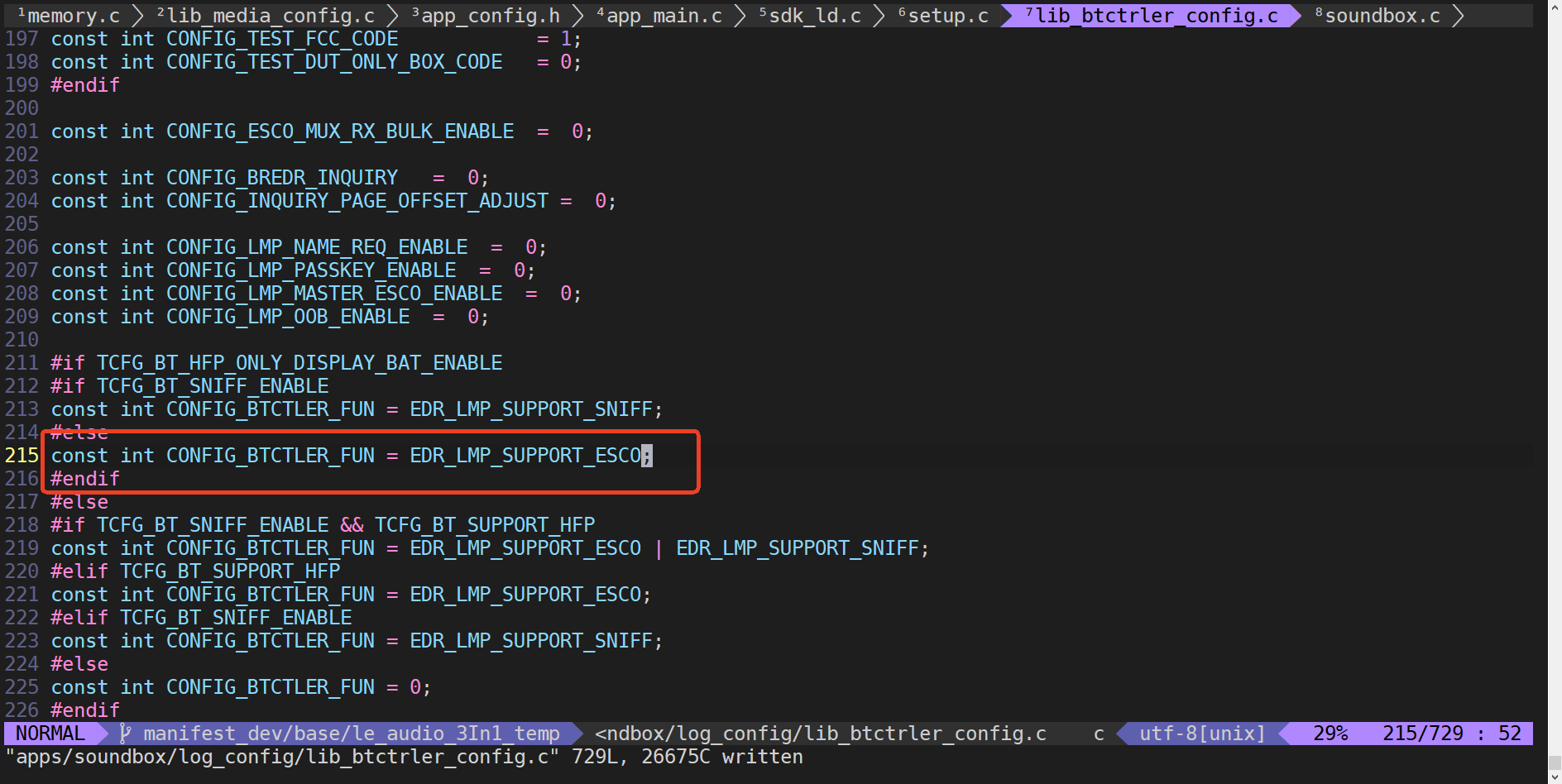Click EDR_LMP_SUPPORT_SNIFF on line 213
This screenshot has height=784, width=1562.
(531, 409)
